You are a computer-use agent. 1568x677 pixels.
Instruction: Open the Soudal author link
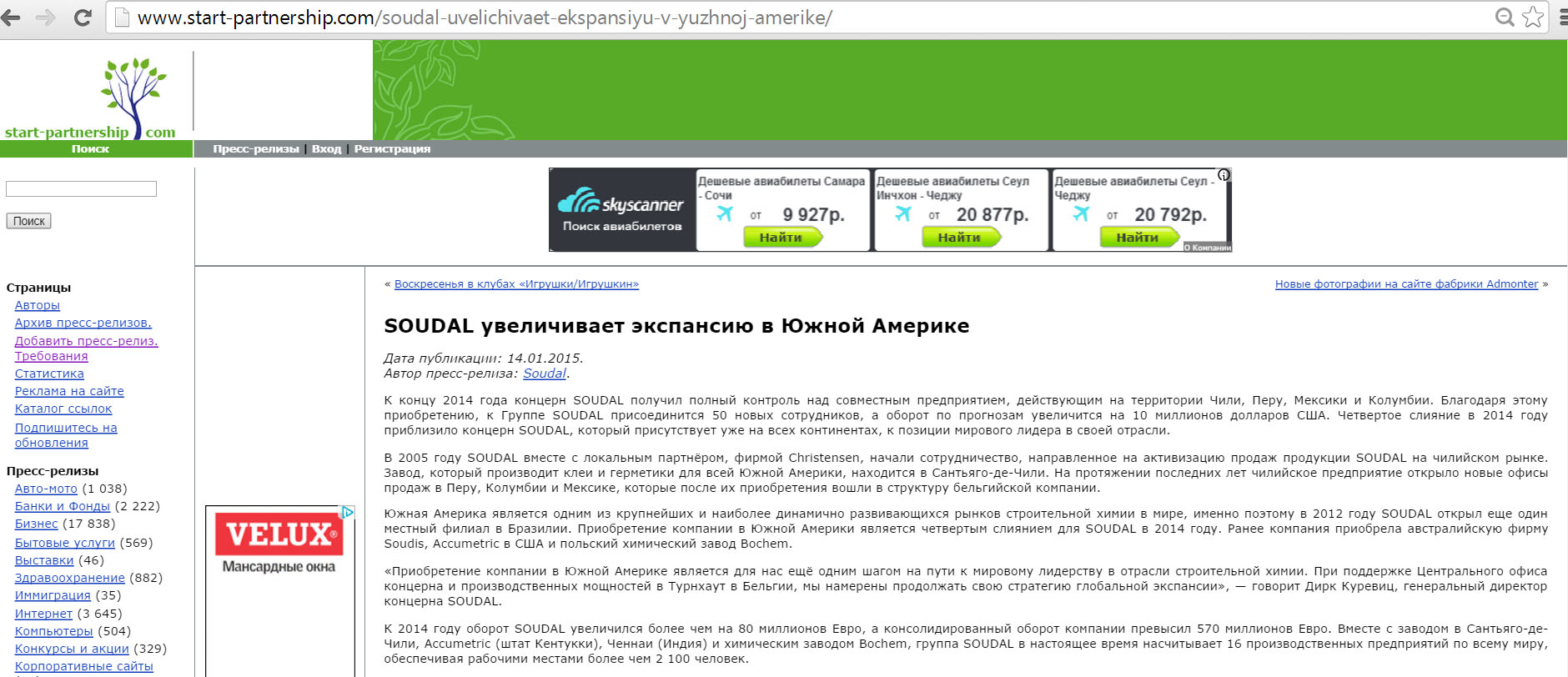[x=545, y=374]
